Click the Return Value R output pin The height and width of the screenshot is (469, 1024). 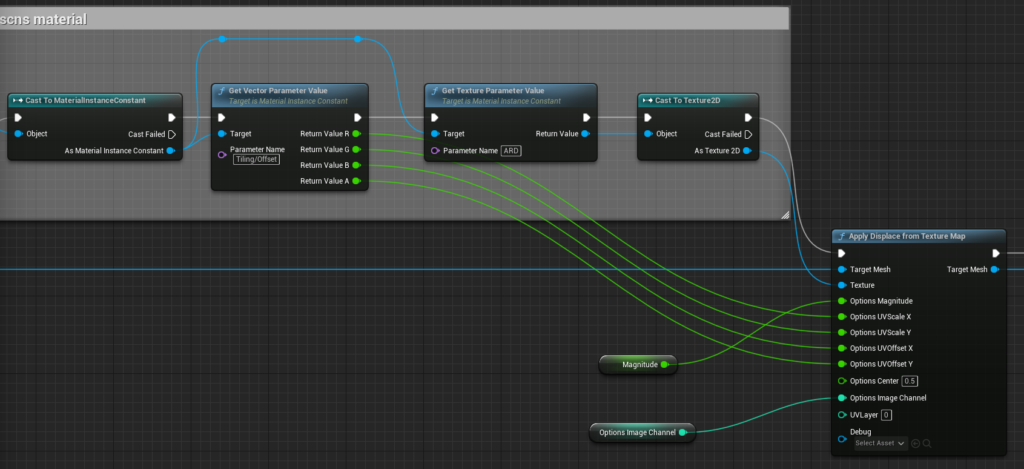click(x=356, y=134)
